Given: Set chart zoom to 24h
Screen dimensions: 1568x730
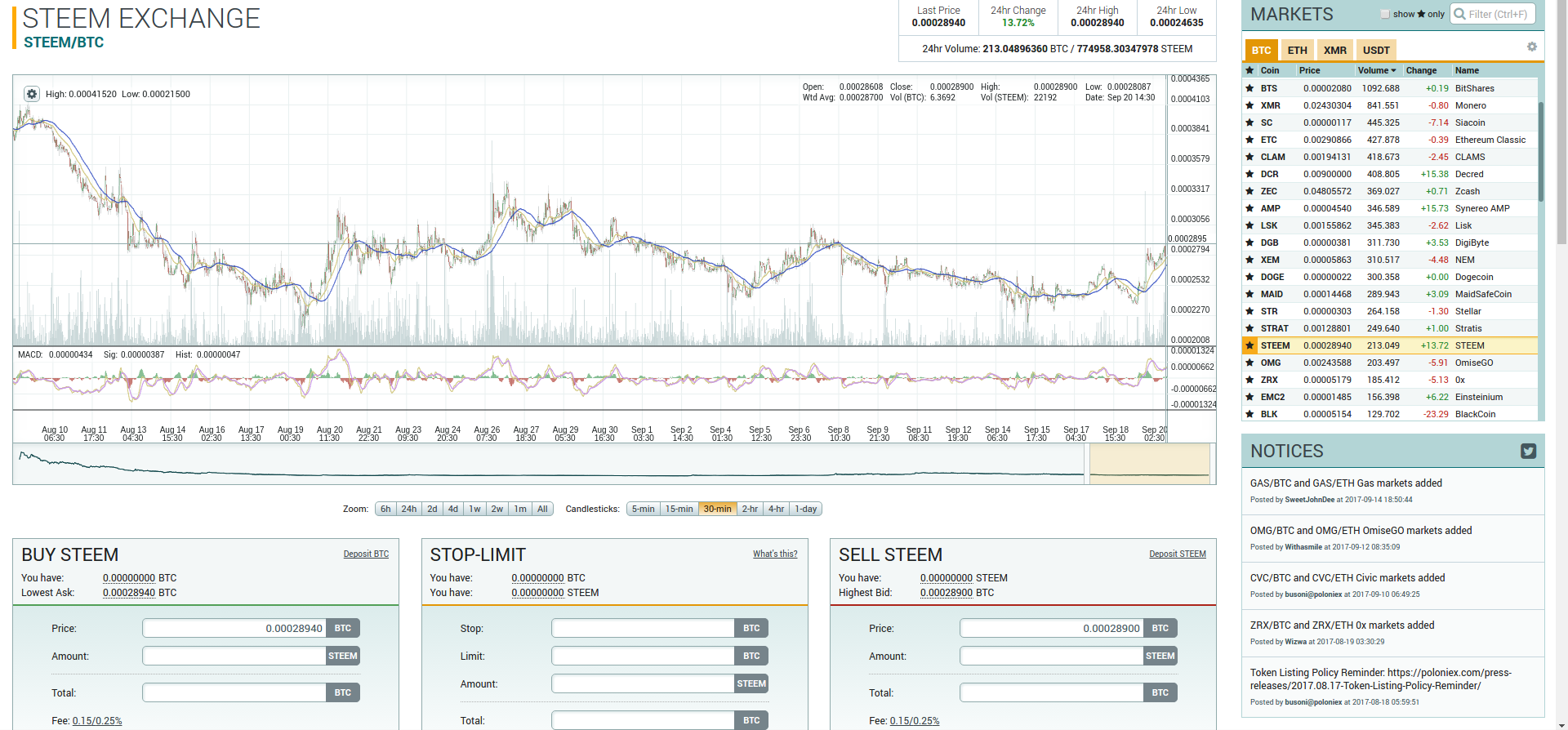Looking at the screenshot, I should click(408, 509).
